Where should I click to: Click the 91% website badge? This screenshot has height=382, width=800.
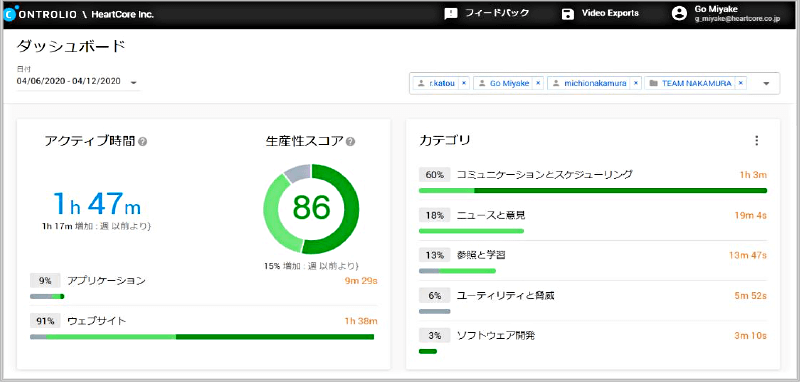pyautogui.click(x=45, y=321)
